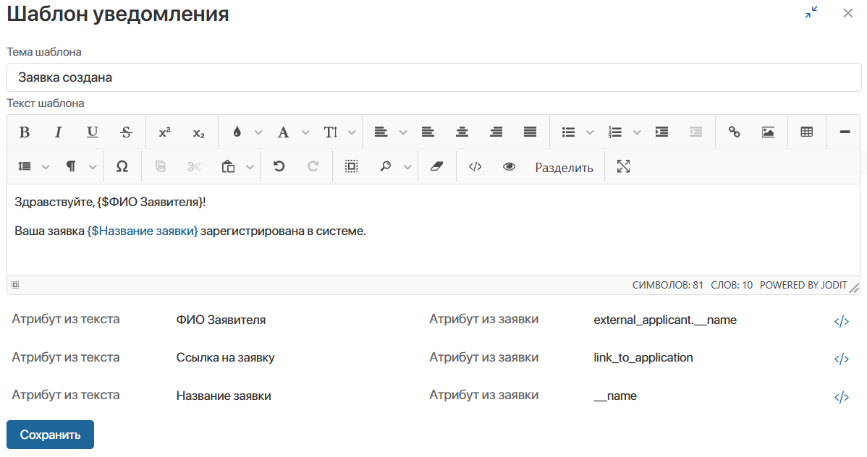
Task: Expand the line height dropdown arrow
Action: point(46,167)
